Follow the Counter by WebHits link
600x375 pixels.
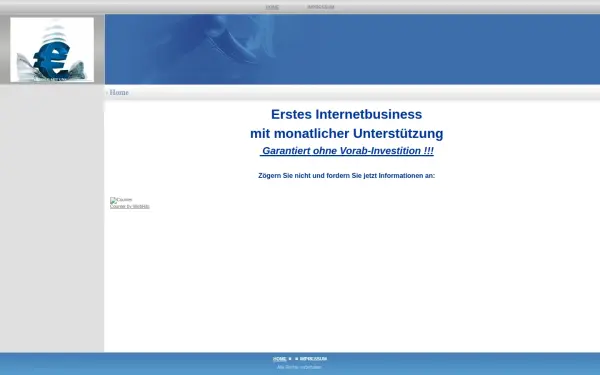130,206
